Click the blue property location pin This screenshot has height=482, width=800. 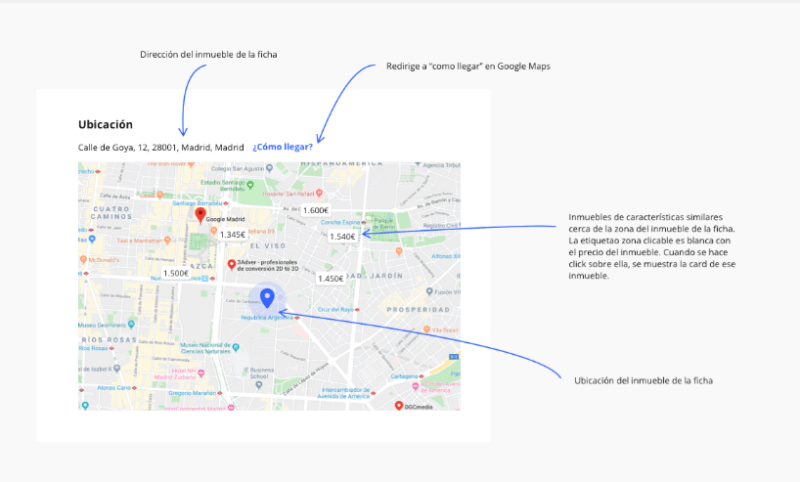267,297
